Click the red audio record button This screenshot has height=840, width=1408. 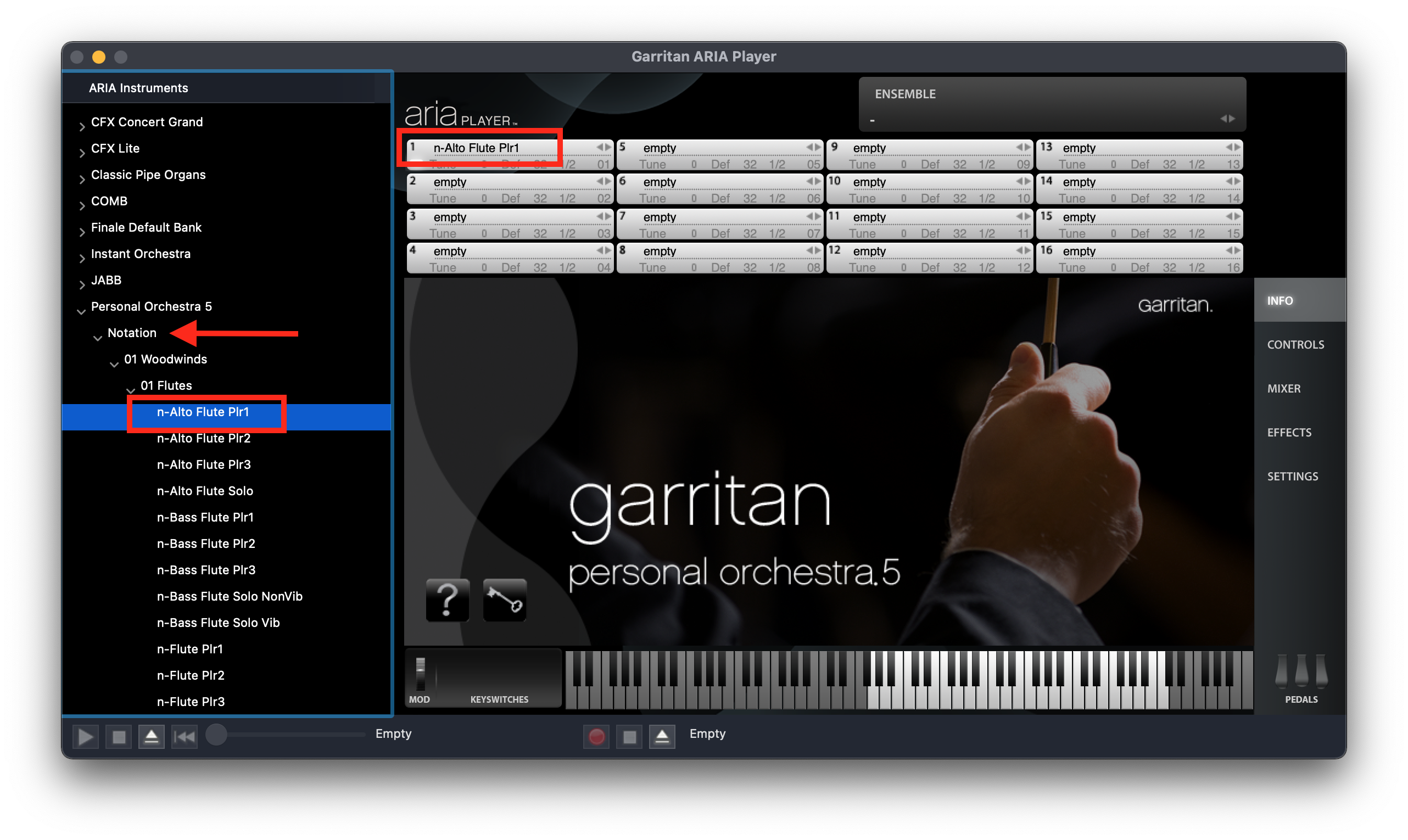click(596, 736)
